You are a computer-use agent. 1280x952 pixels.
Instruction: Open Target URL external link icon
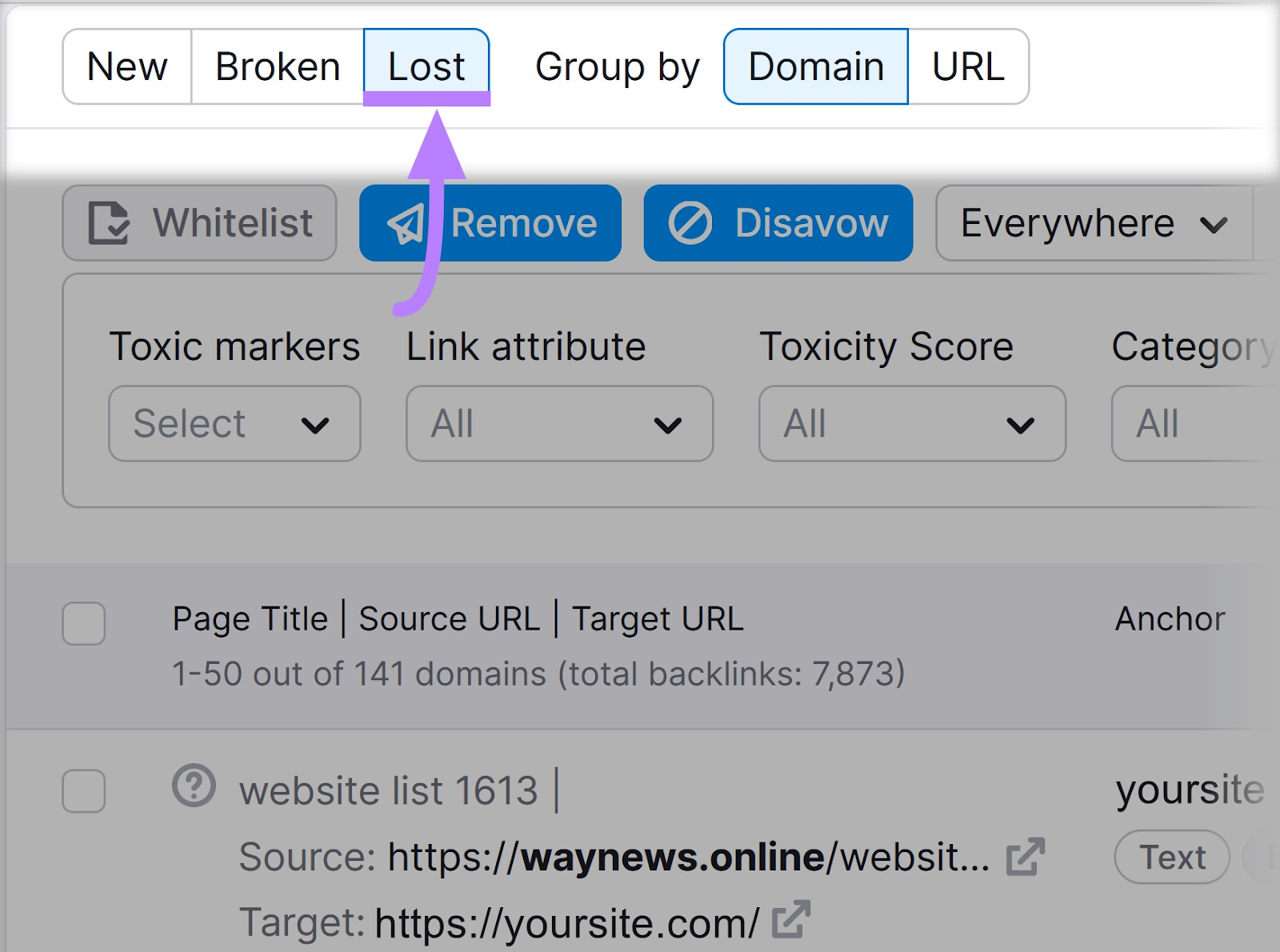pyautogui.click(x=791, y=919)
